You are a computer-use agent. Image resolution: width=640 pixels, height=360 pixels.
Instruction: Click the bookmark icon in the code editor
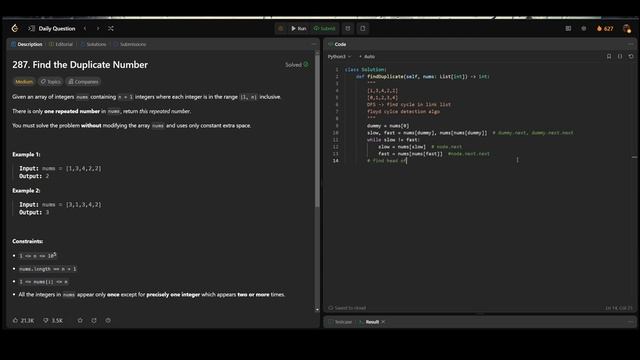(x=609, y=56)
